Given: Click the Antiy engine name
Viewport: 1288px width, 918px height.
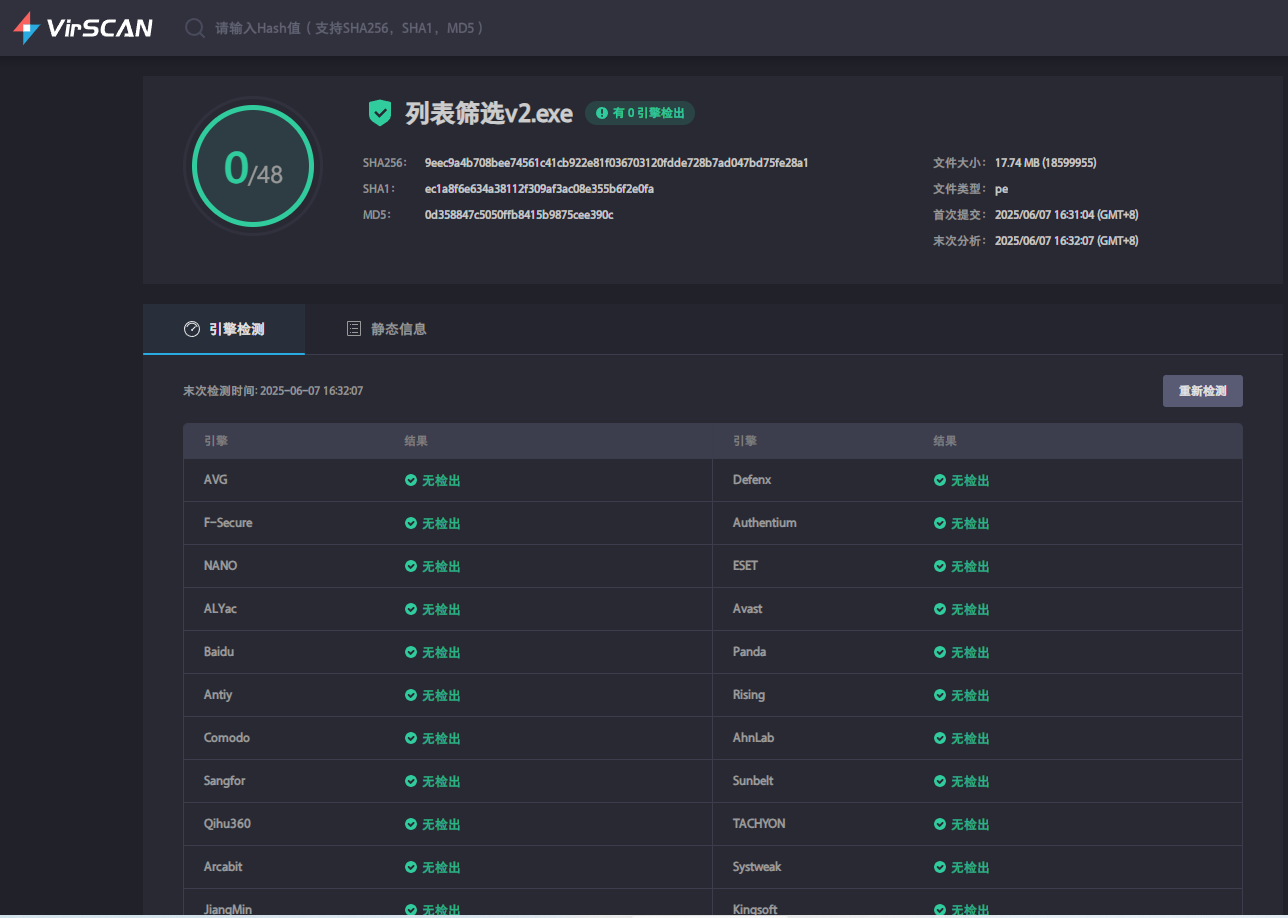Looking at the screenshot, I should 218,695.
